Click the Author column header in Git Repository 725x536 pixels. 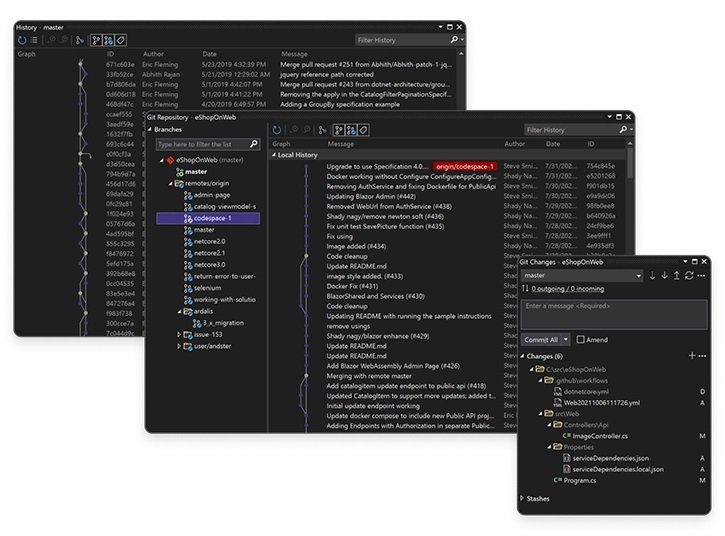click(x=514, y=144)
